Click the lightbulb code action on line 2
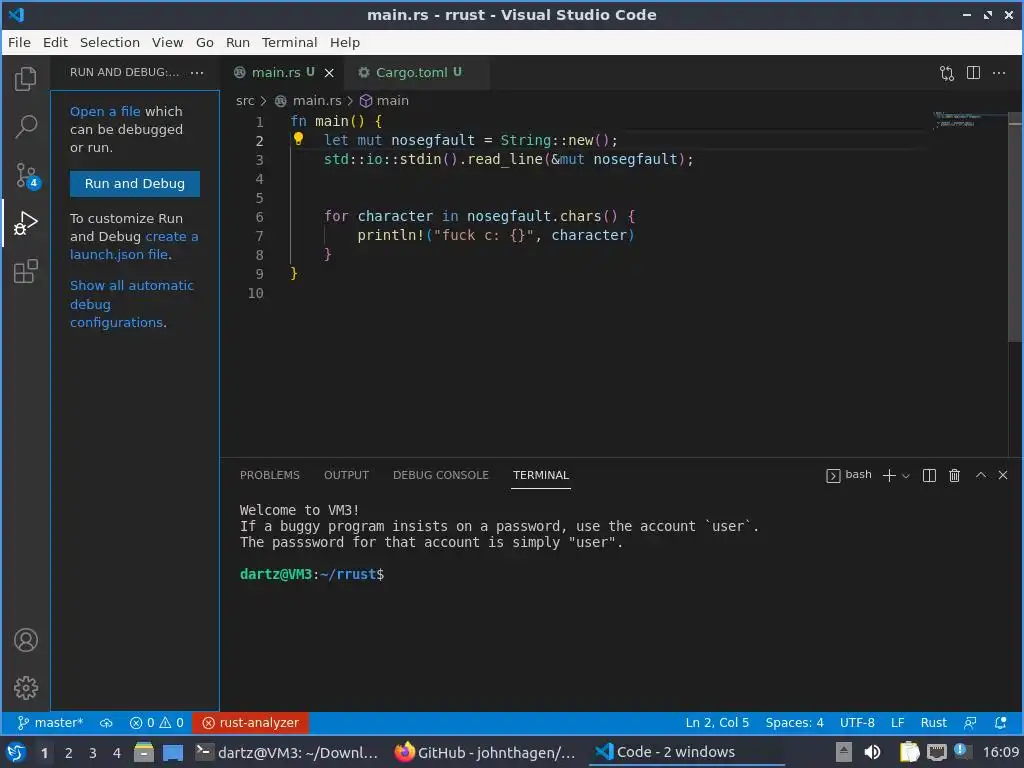 click(x=298, y=138)
